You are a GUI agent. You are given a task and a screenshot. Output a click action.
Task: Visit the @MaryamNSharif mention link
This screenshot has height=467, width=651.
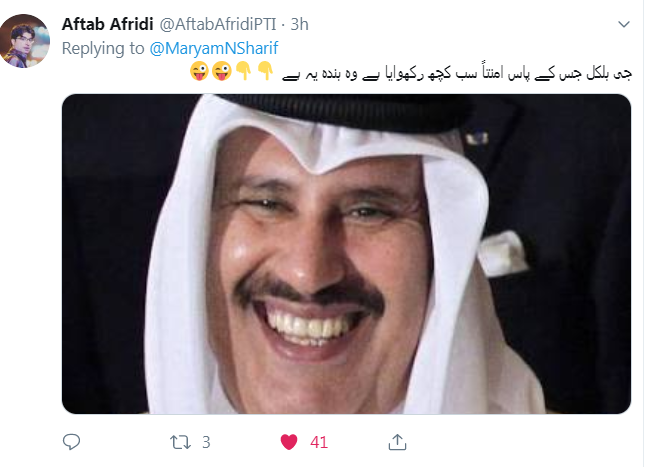214,49
